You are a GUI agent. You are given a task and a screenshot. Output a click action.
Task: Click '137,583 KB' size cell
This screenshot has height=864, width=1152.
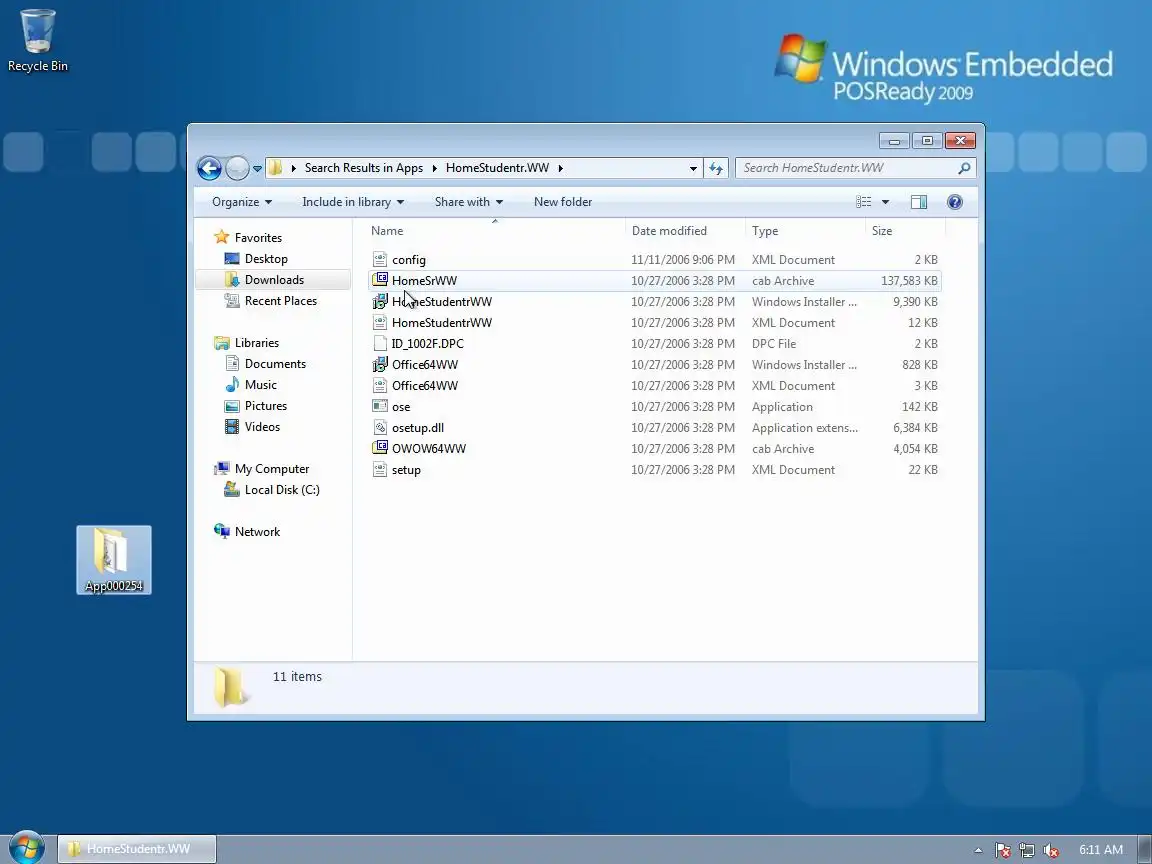(909, 281)
